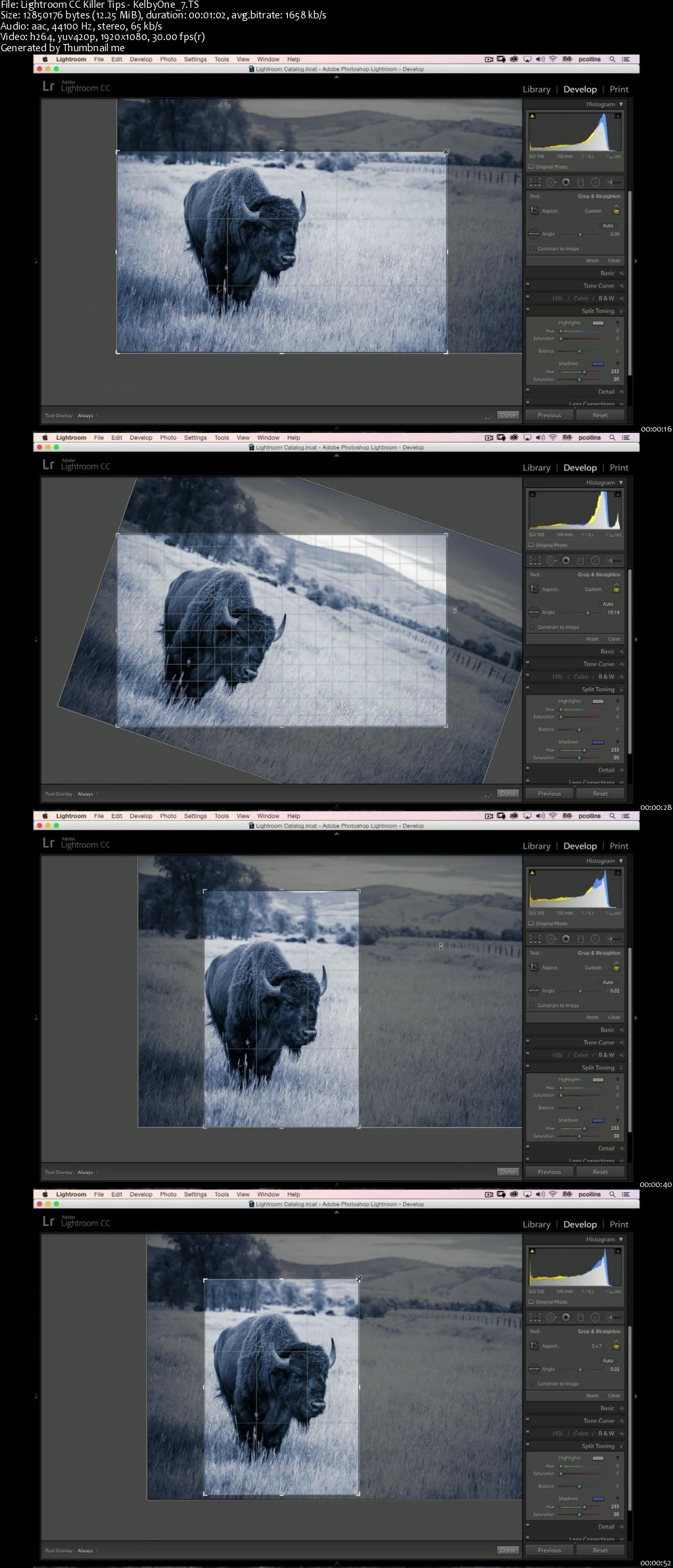The height and width of the screenshot is (1568, 673).
Task: Select Radial Filter tool in the 00:00:40 frame
Action: coord(595,939)
